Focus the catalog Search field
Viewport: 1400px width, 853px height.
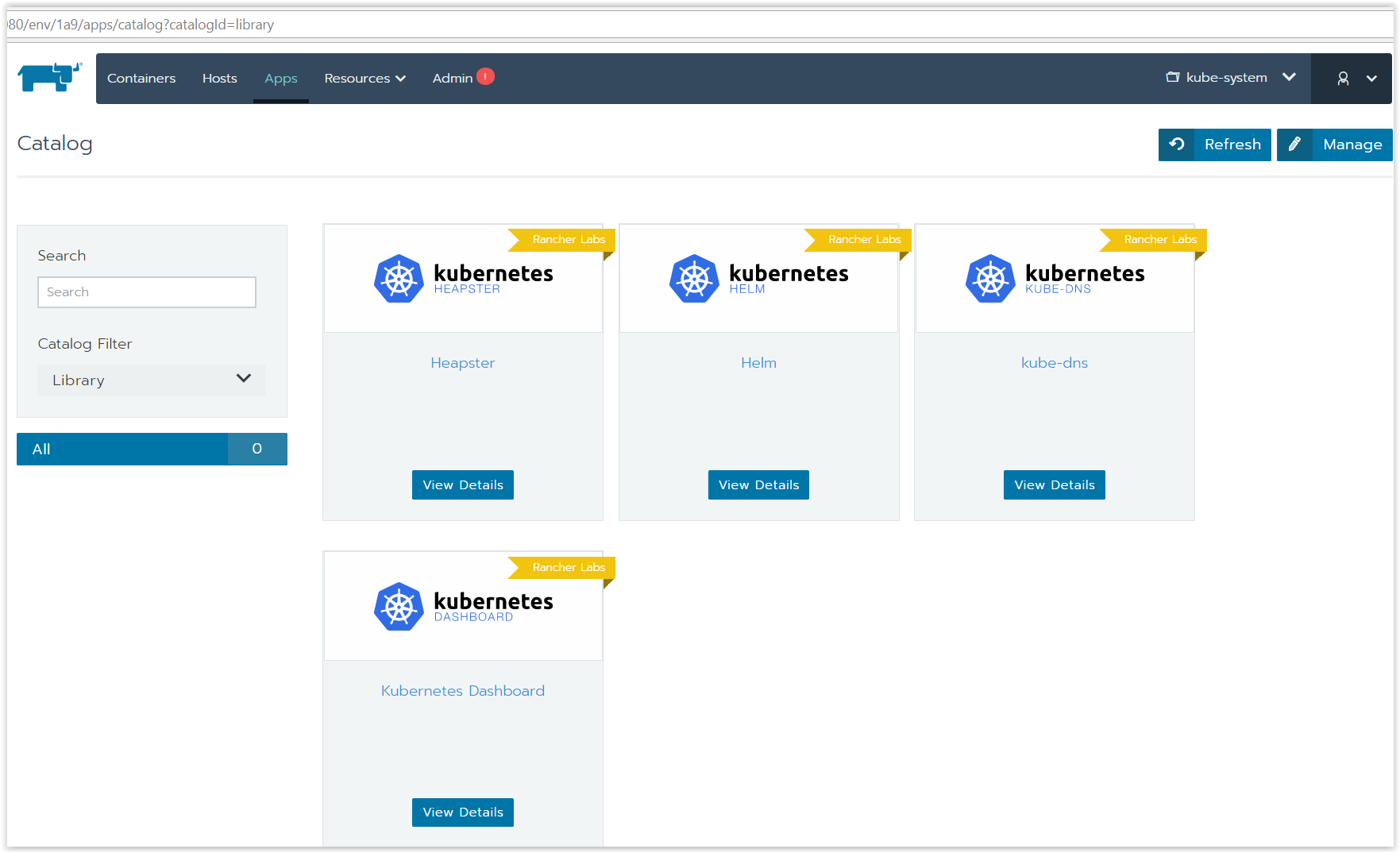pos(147,292)
